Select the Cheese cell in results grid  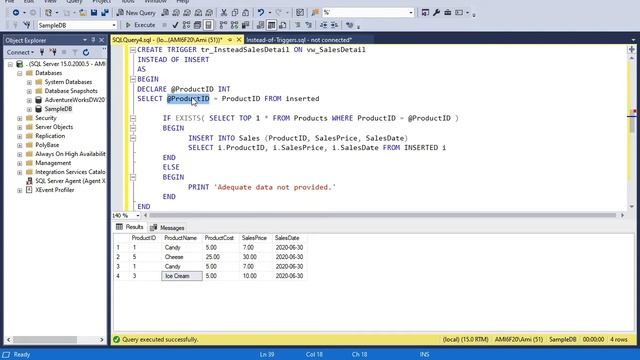(182, 257)
